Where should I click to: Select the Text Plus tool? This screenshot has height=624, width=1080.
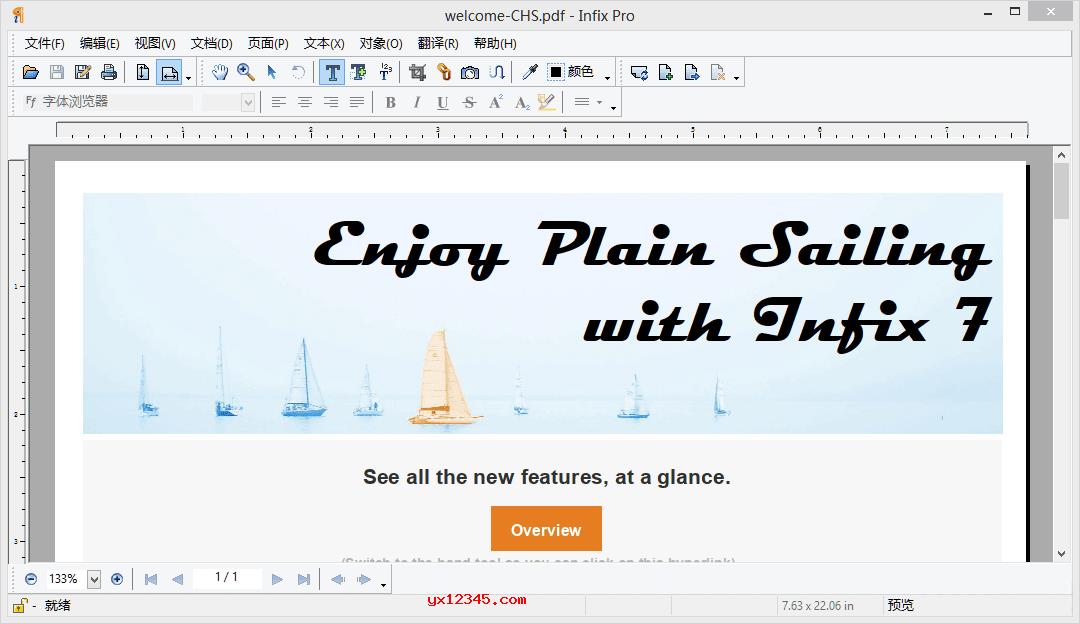(x=358, y=72)
